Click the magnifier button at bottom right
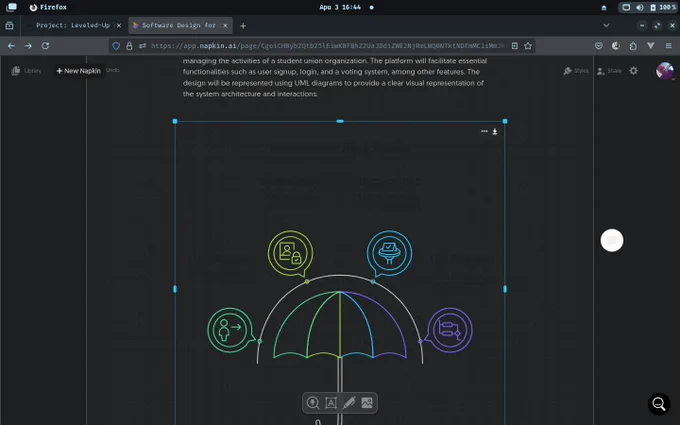680x425 pixels. (x=659, y=404)
